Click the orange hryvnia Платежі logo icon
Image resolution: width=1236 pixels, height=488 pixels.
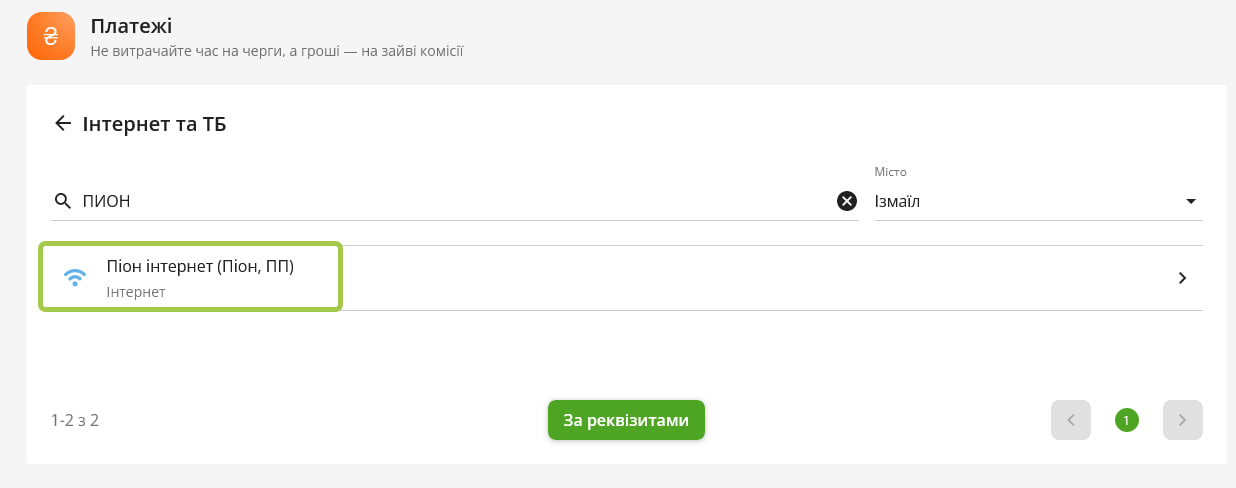[x=51, y=36]
